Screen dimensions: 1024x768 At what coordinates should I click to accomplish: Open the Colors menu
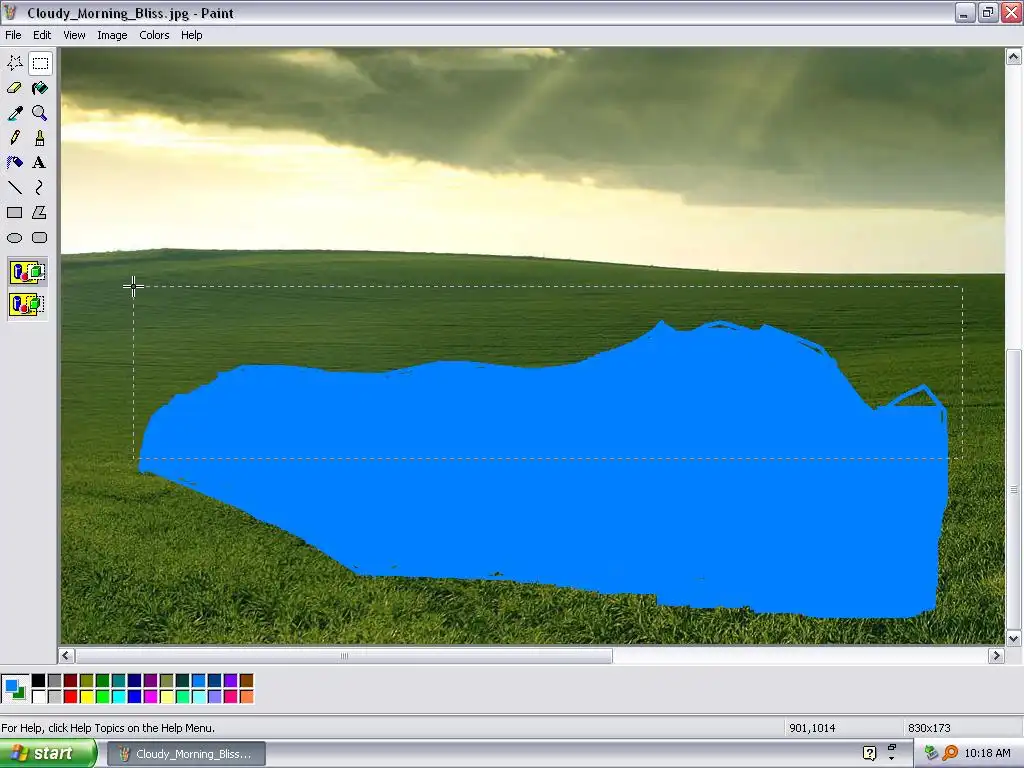click(154, 35)
